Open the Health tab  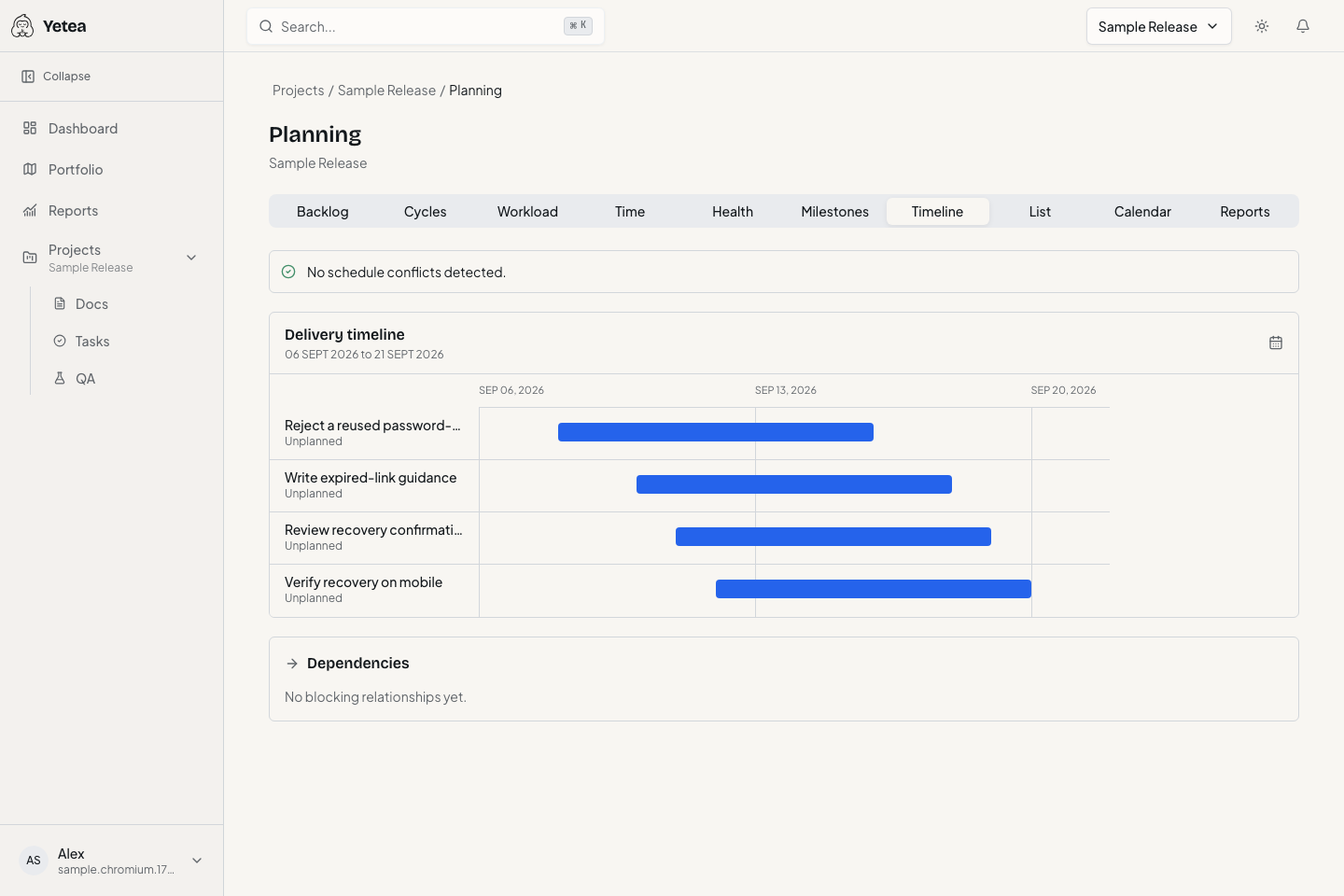733,212
